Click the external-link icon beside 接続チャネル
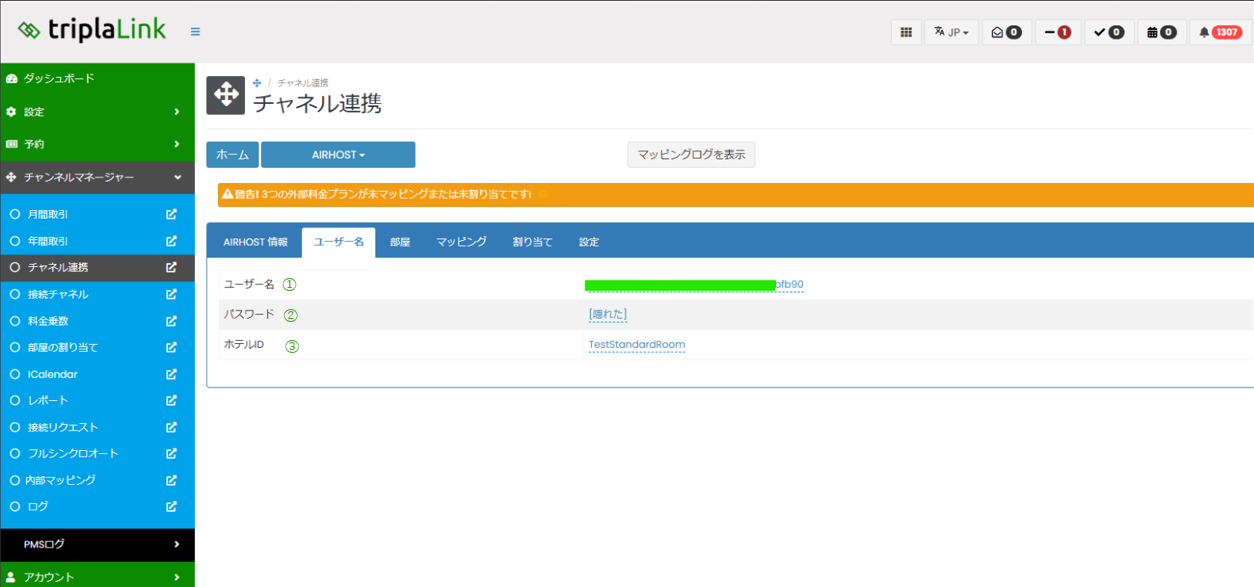 coord(172,294)
